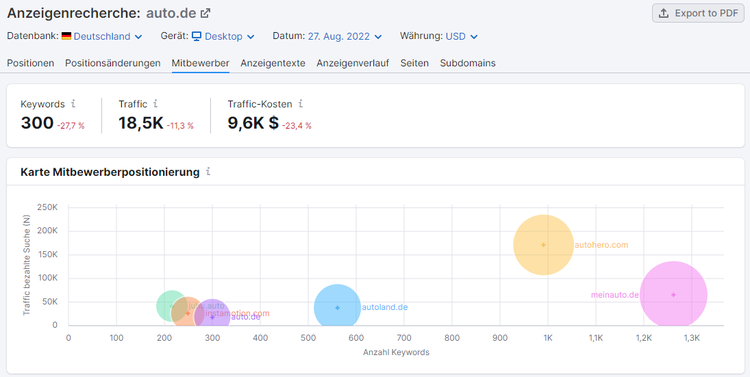
Task: Click the autoland.de chart label
Action: 385,307
